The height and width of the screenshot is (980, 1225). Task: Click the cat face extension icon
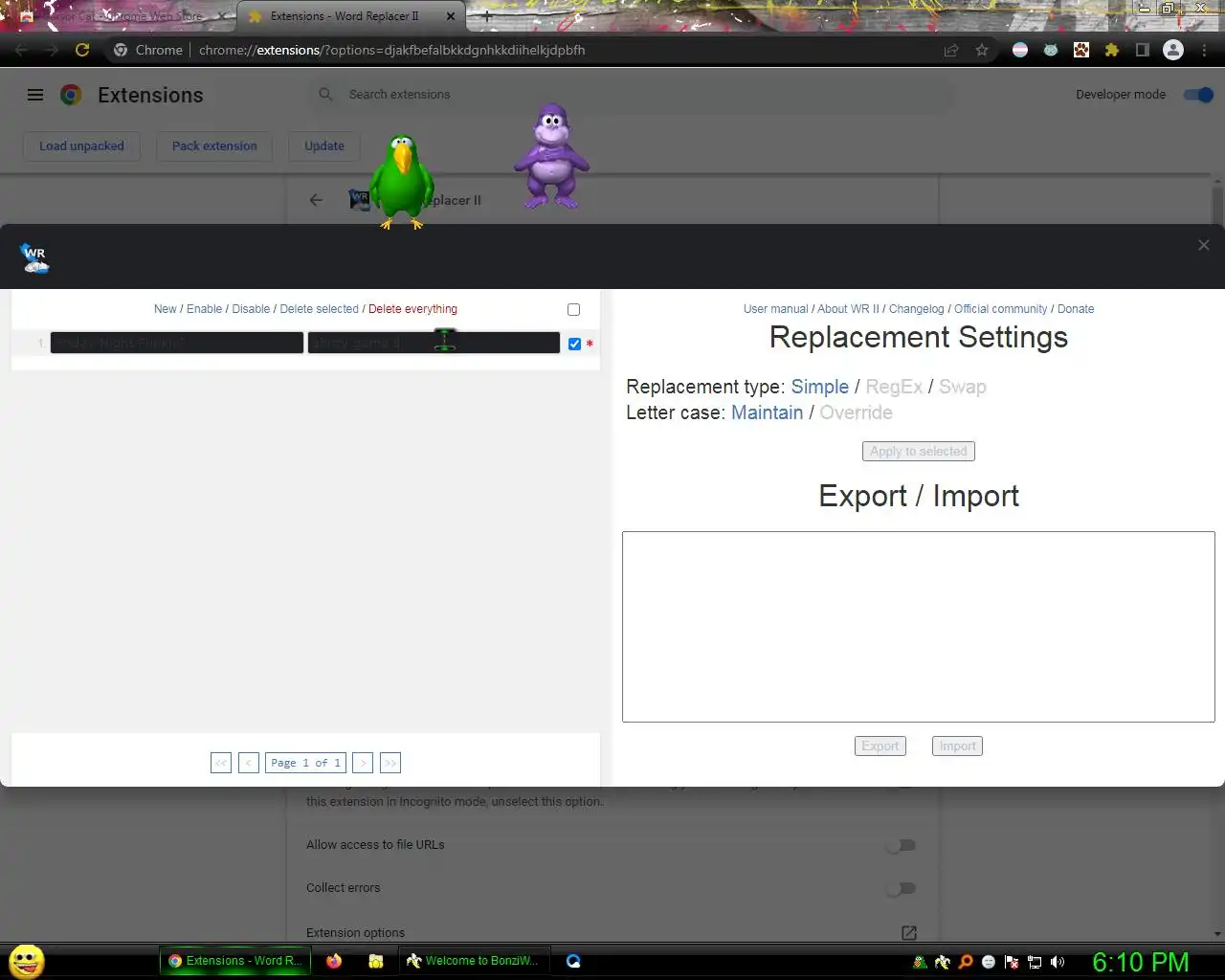(1051, 50)
